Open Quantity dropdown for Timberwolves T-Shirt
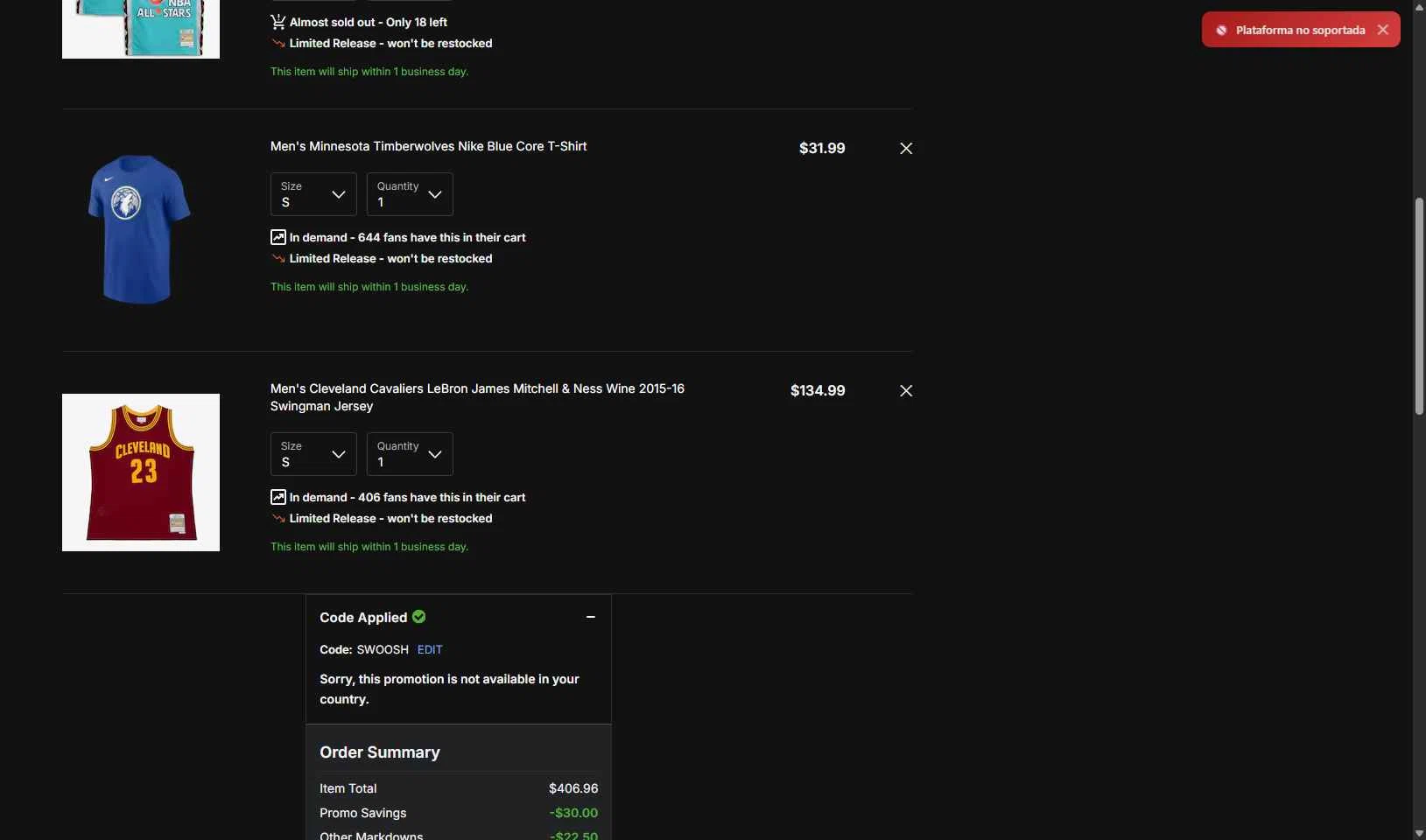 [x=410, y=194]
